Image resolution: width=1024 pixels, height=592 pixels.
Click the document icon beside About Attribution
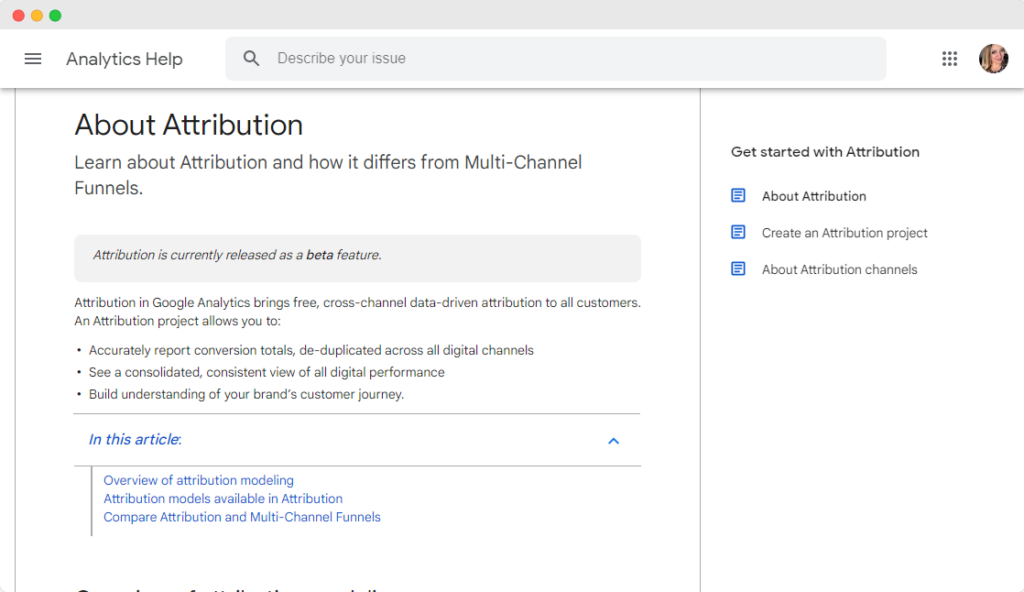[x=738, y=196]
